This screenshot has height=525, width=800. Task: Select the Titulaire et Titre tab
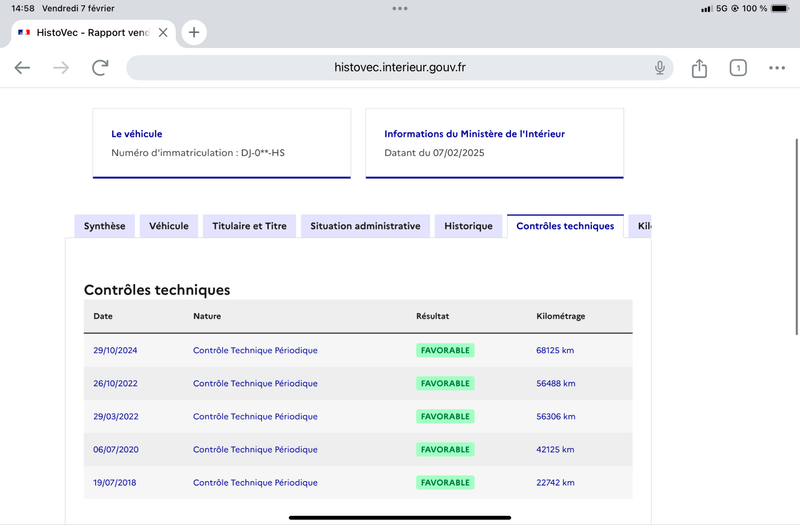point(249,226)
